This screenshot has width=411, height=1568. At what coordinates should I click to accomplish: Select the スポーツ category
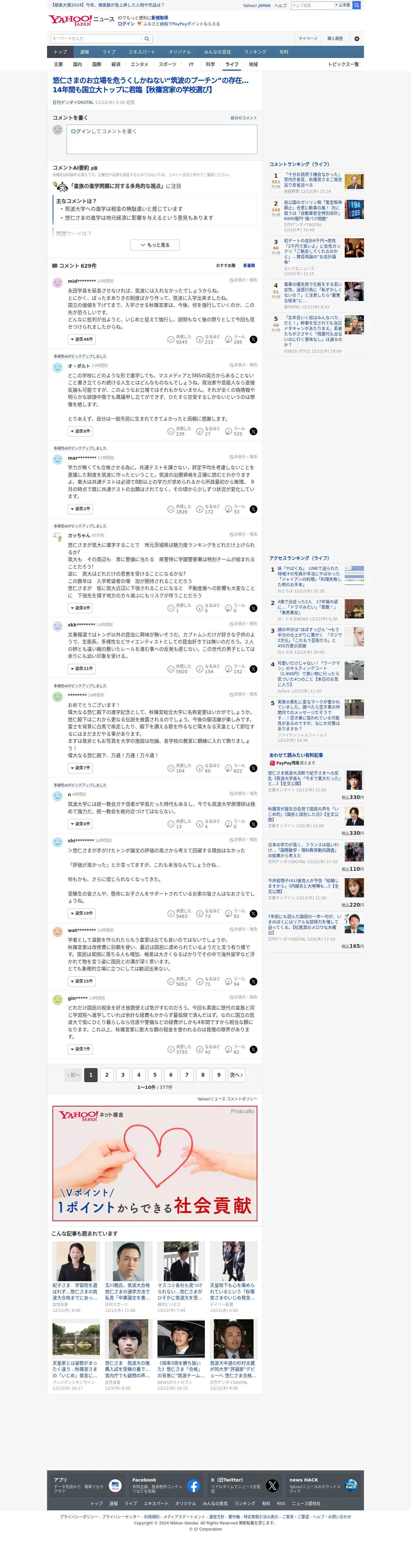pos(168,64)
